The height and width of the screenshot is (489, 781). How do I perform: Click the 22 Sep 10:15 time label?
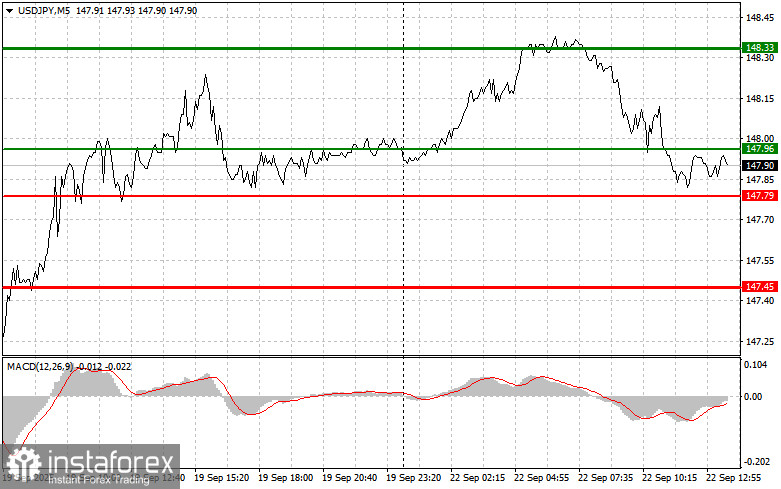pyautogui.click(x=669, y=478)
